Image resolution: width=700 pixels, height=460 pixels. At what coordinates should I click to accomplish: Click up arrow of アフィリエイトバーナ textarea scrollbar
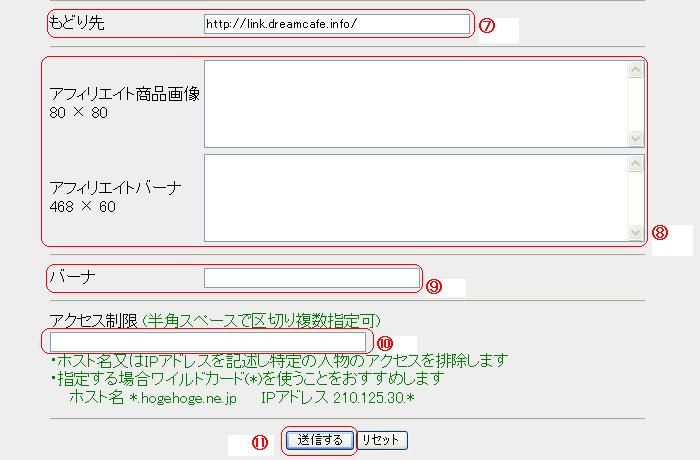tap(635, 163)
